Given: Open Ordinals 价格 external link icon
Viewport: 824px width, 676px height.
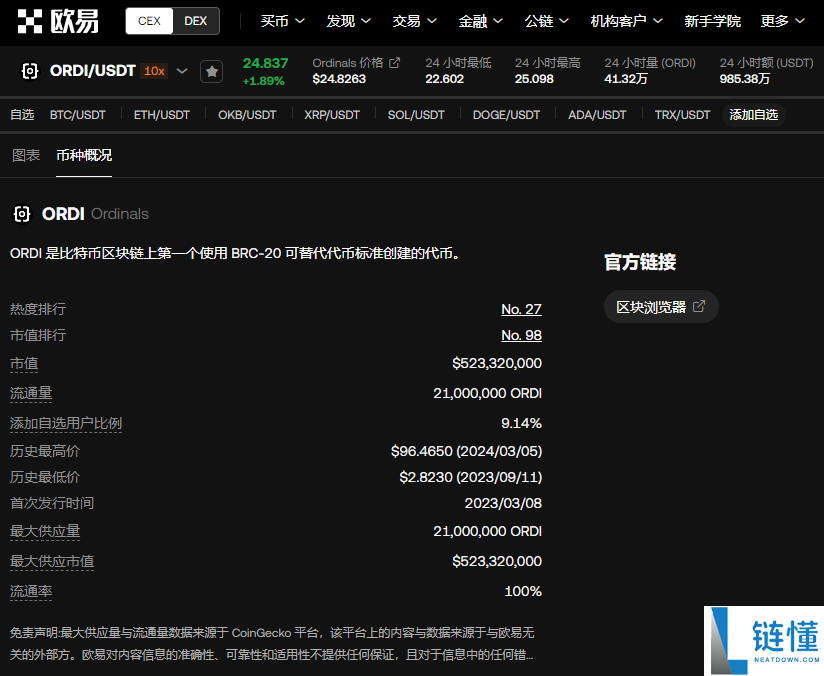Looking at the screenshot, I should 394,63.
